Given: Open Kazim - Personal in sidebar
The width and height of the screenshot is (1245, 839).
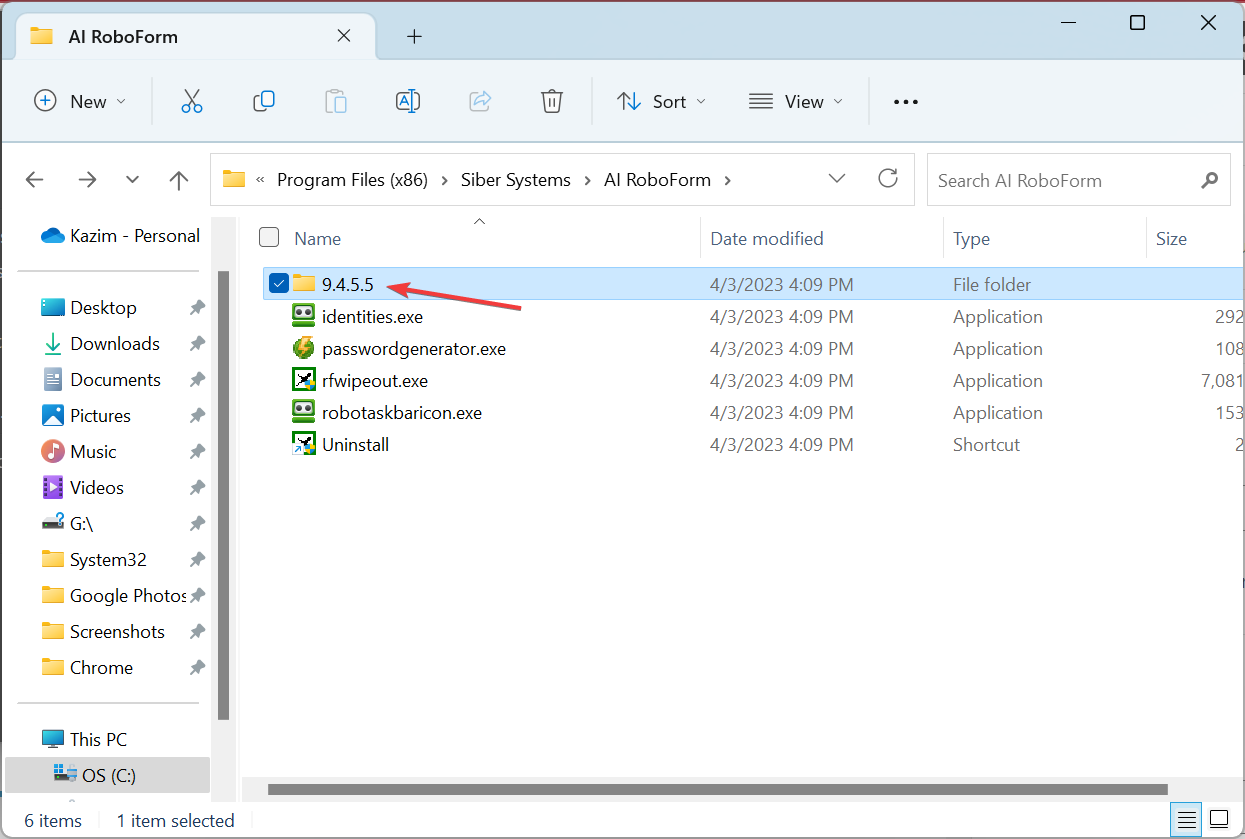Looking at the screenshot, I should (x=120, y=236).
